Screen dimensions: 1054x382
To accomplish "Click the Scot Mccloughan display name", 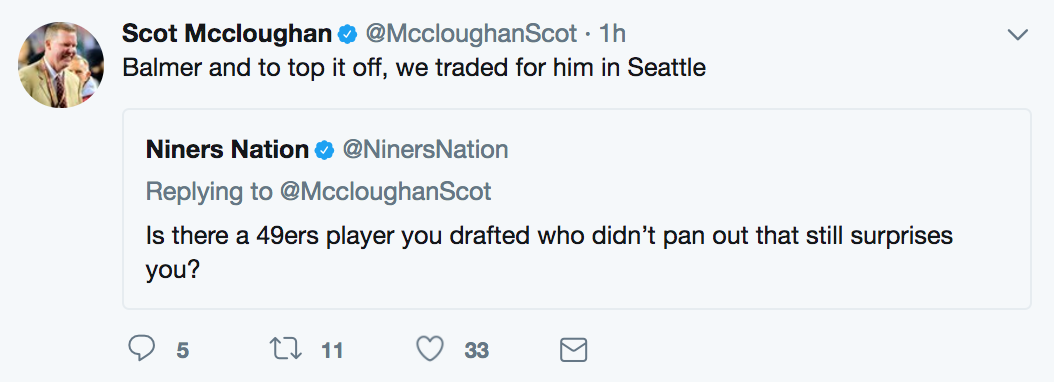I will click(227, 34).
